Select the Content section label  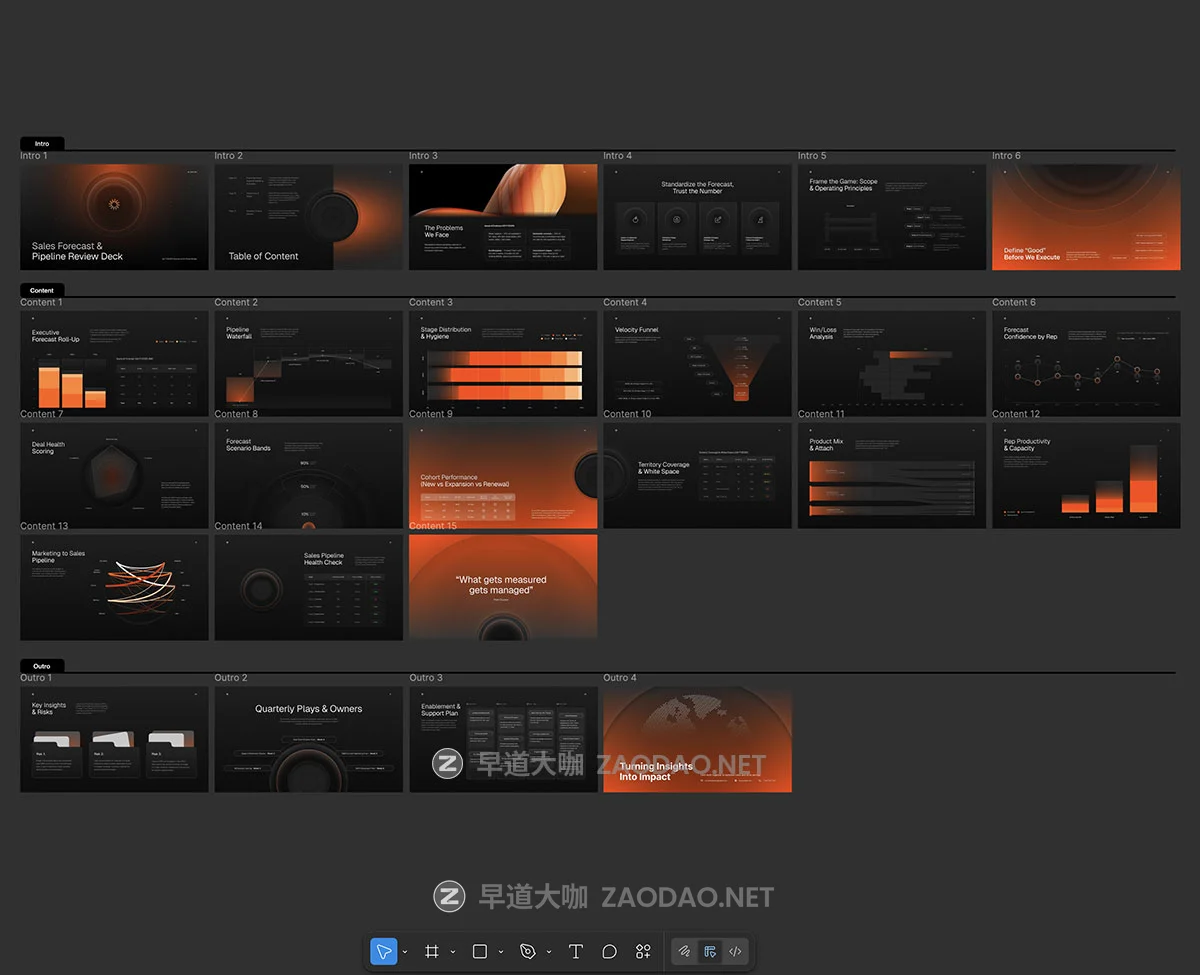click(42, 290)
